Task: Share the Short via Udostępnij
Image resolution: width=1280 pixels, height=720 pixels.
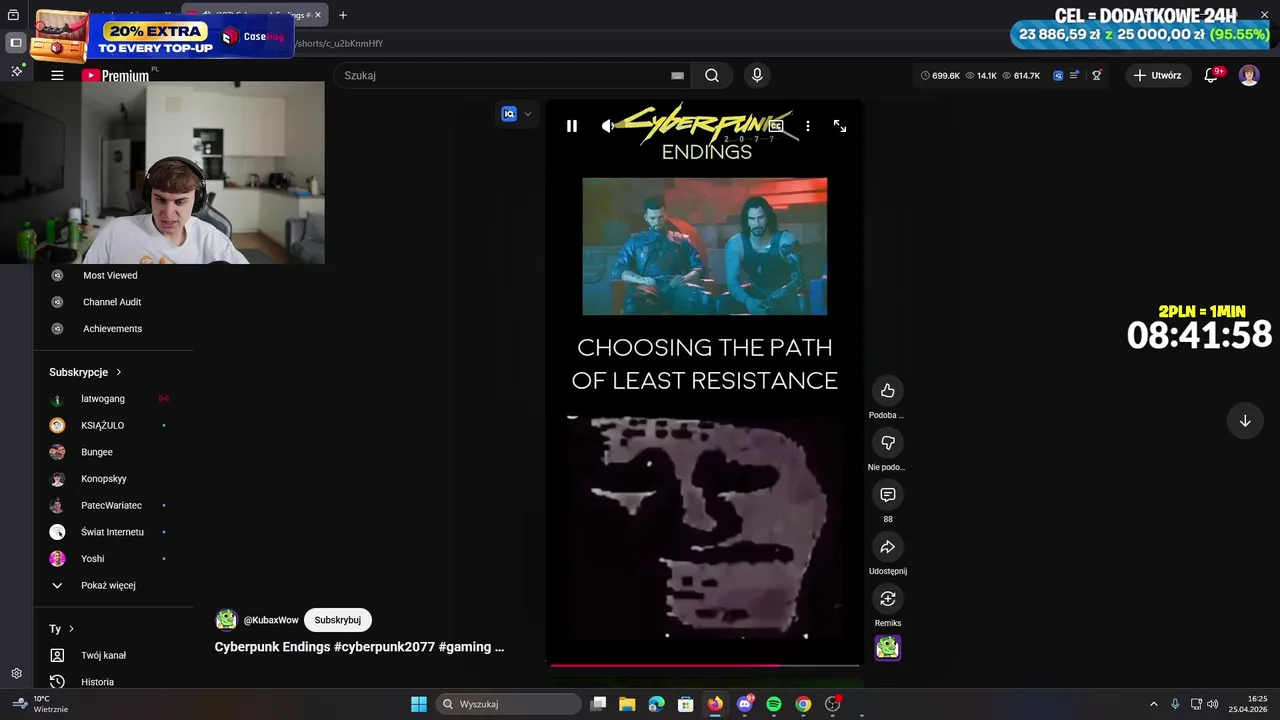Action: tap(887, 546)
